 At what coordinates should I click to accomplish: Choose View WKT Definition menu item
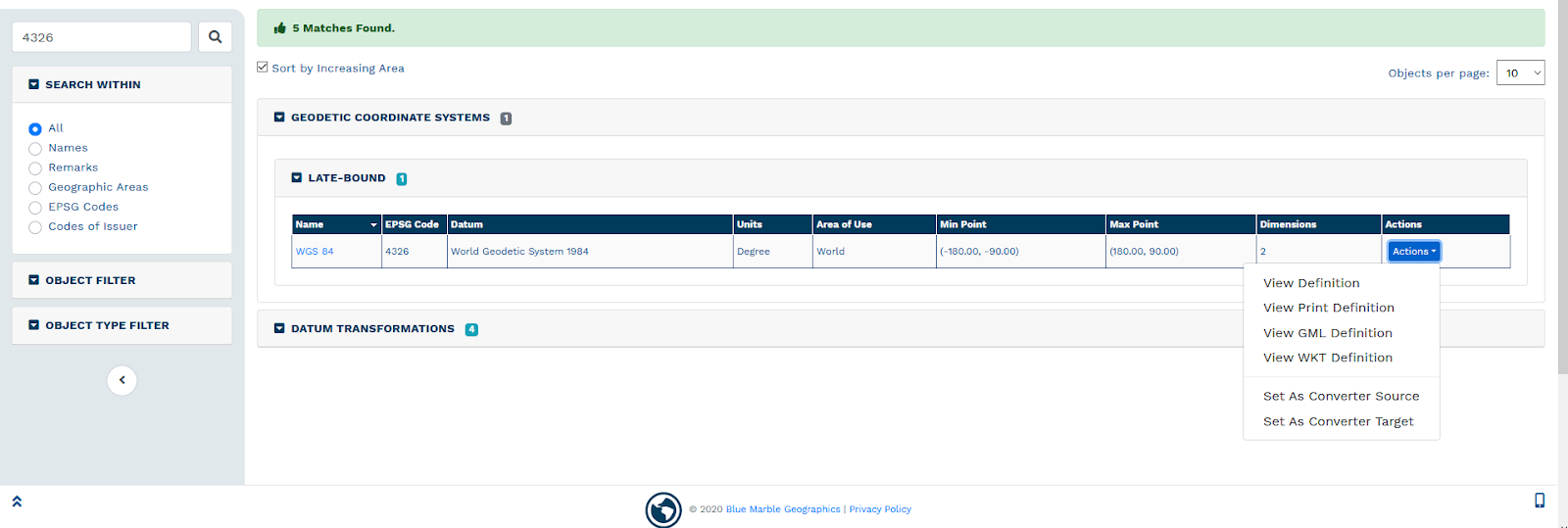click(1327, 358)
